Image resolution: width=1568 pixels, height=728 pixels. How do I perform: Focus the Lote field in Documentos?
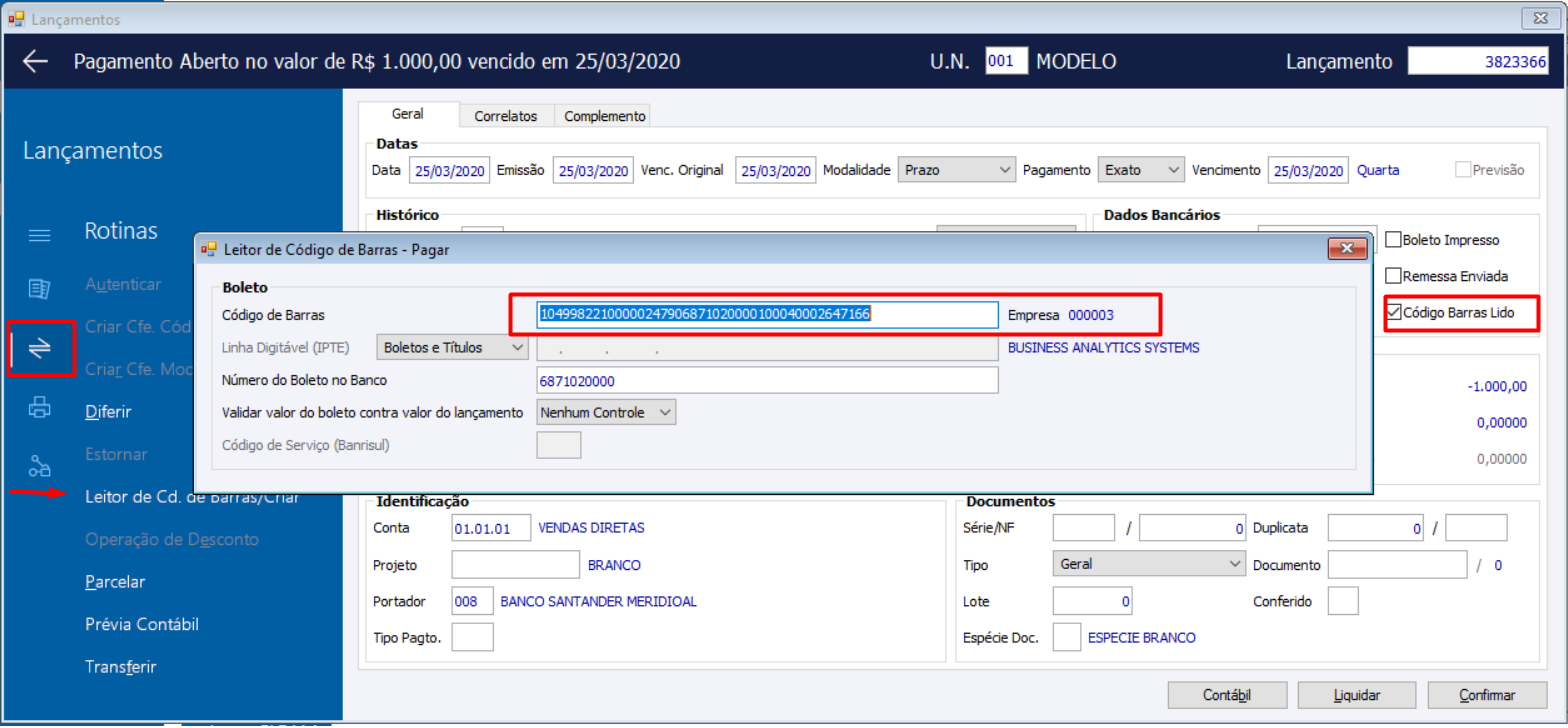click(1093, 601)
